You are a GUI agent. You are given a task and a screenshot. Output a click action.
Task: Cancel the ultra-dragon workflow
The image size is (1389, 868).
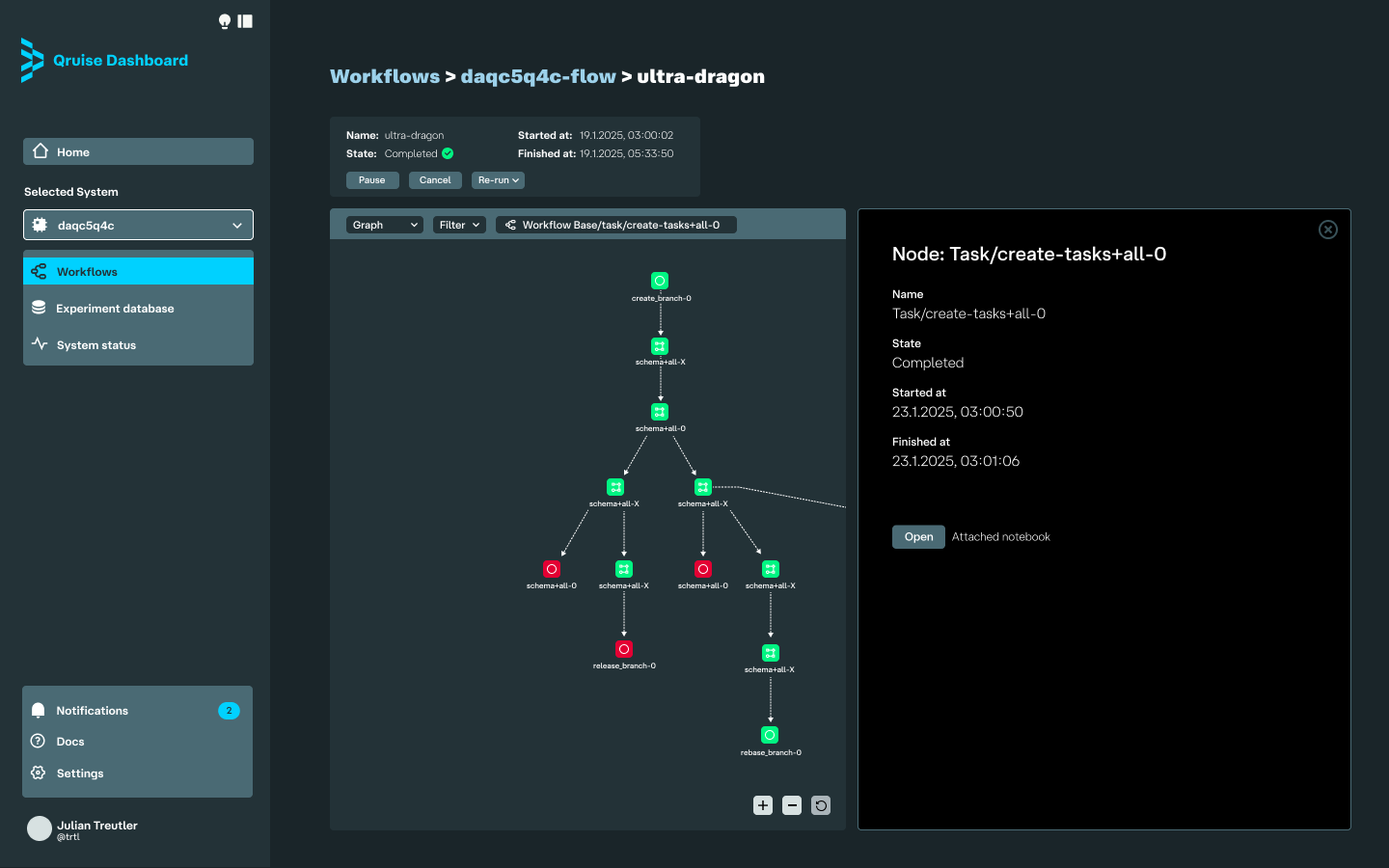pos(435,180)
